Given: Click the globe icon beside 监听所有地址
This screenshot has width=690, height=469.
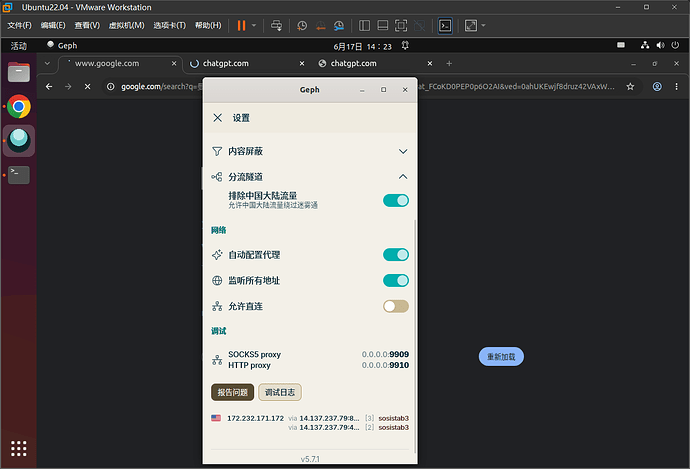Looking at the screenshot, I should pos(217,281).
